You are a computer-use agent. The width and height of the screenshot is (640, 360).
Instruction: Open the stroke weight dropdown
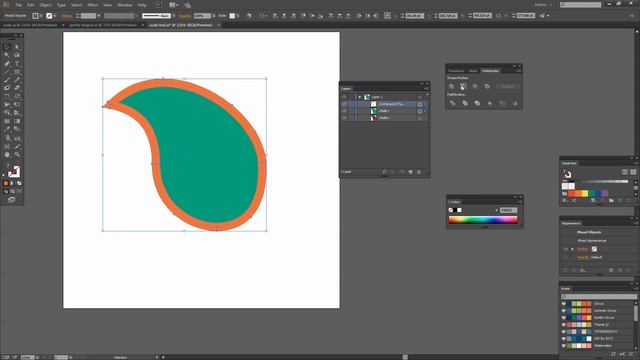pos(98,16)
